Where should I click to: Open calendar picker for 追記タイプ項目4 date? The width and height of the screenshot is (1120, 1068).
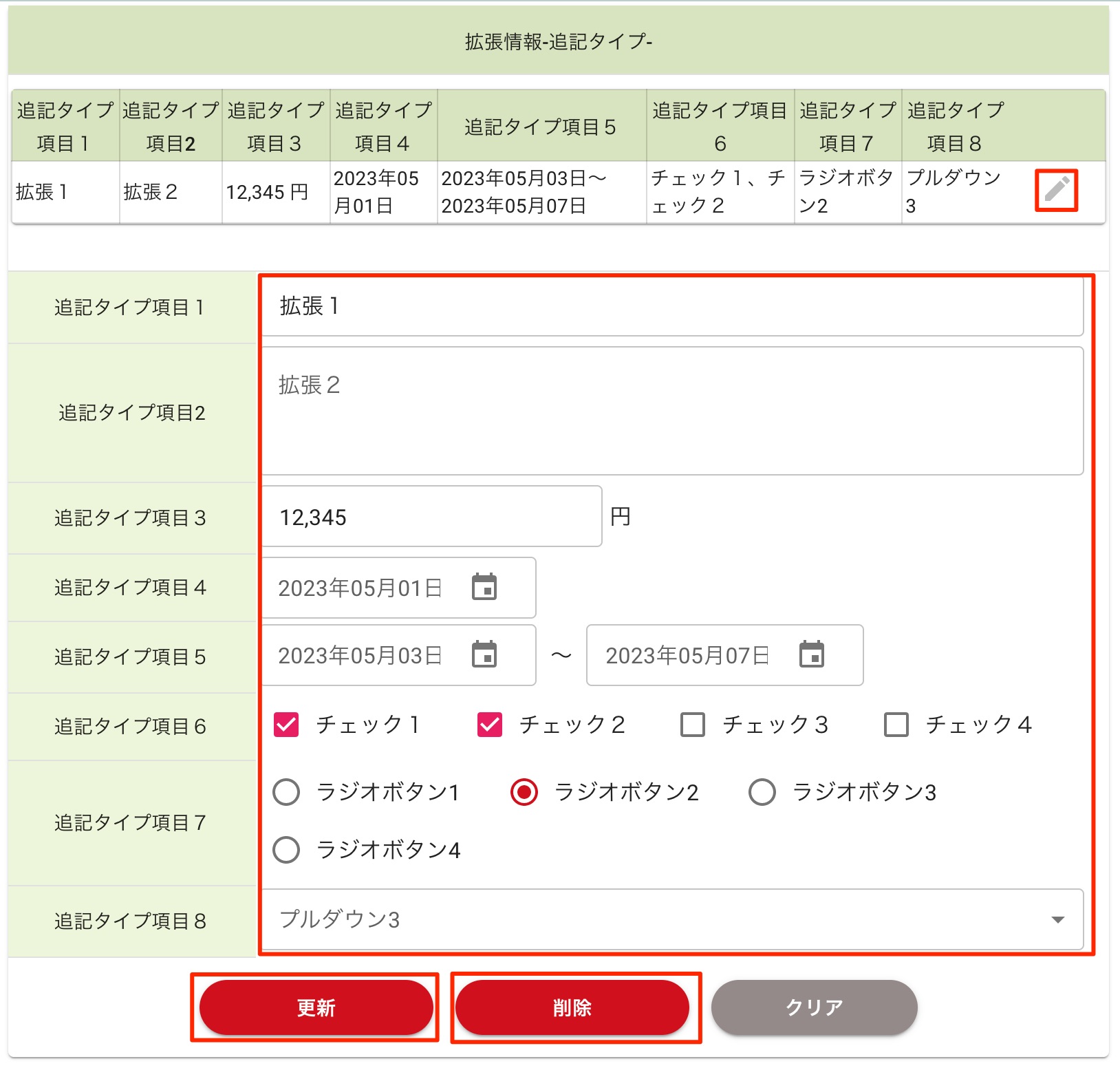click(x=484, y=587)
